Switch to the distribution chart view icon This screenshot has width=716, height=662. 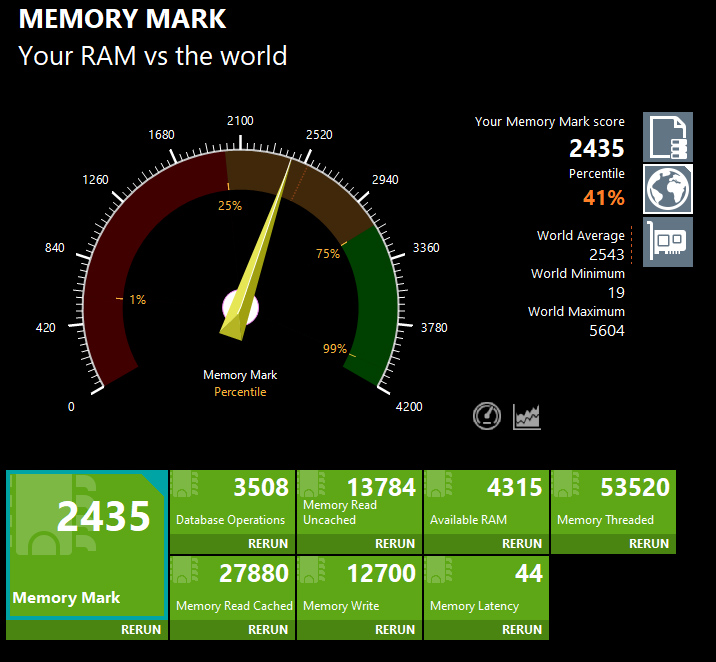[526, 416]
